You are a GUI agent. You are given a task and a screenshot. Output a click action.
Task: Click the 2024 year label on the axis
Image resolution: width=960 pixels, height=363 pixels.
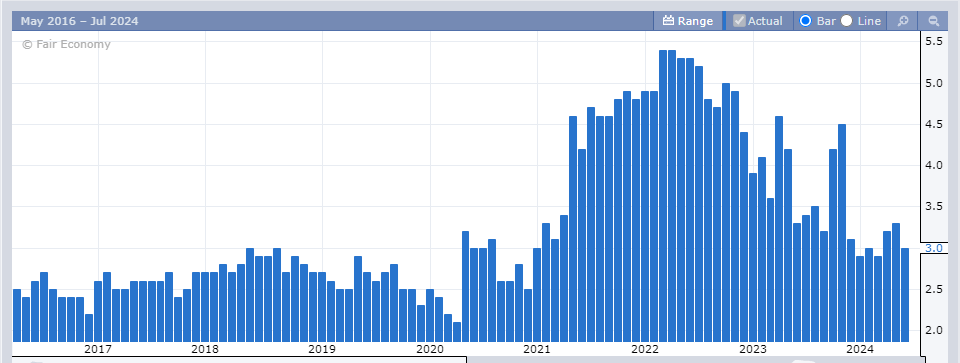pyautogui.click(x=860, y=349)
